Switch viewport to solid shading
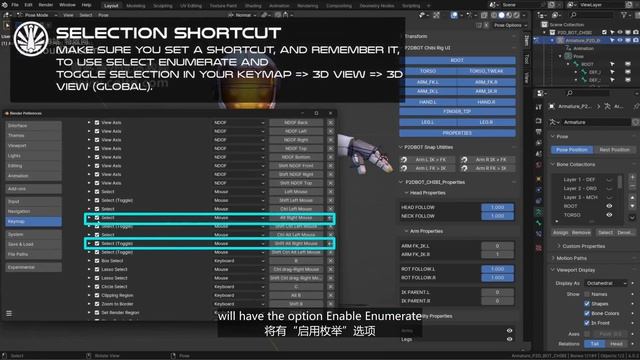Image resolution: width=640 pixels, height=360 pixels. 501,15
